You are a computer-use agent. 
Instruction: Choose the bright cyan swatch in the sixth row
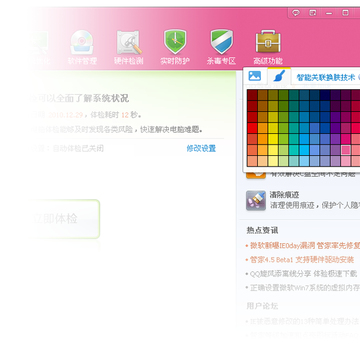304,150
